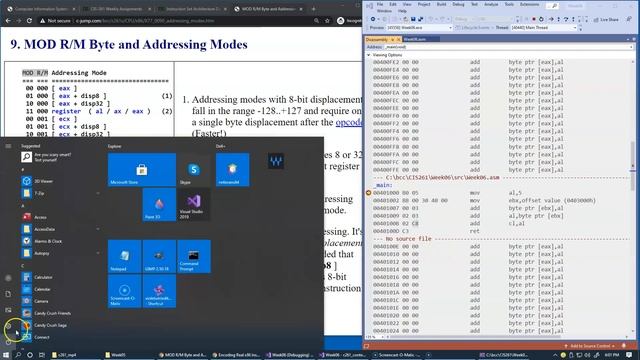Screen dimensions: 640x360
Task: Follow the opcode hyperlink on webpage
Action: coord(349,122)
